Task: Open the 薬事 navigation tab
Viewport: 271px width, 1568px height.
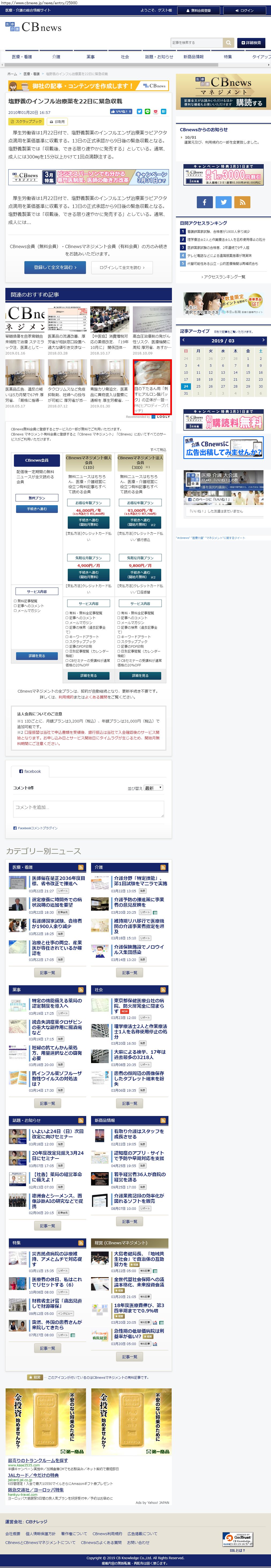Action: (90, 57)
